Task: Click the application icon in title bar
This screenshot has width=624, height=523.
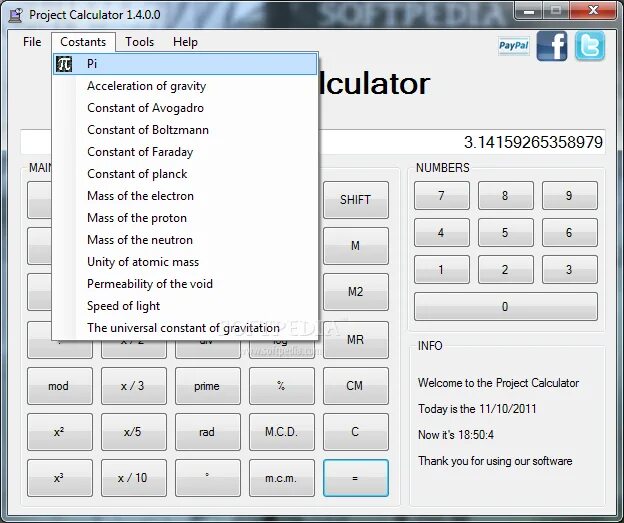Action: tap(16, 15)
